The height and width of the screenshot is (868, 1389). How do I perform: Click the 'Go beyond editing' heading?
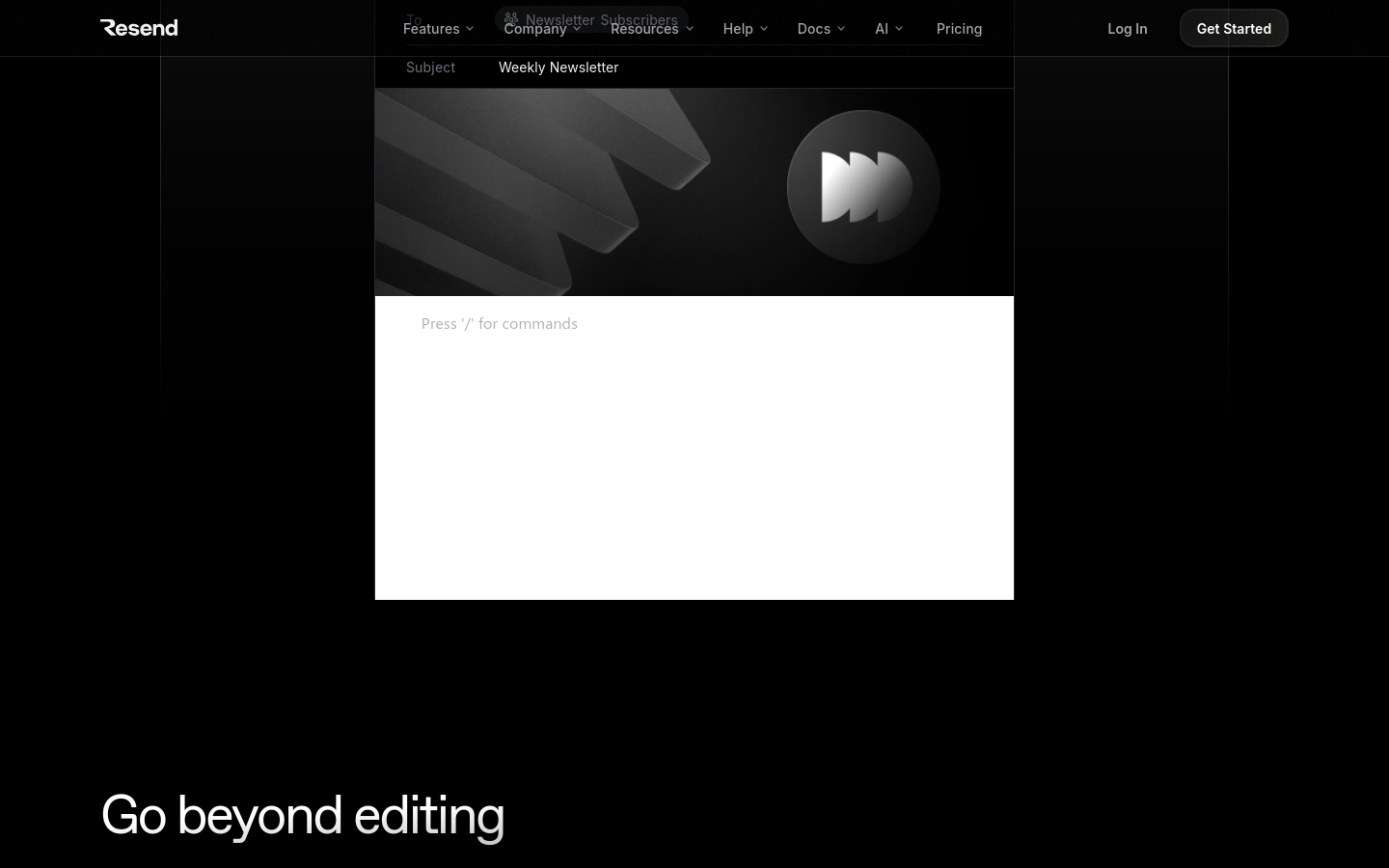click(x=303, y=815)
